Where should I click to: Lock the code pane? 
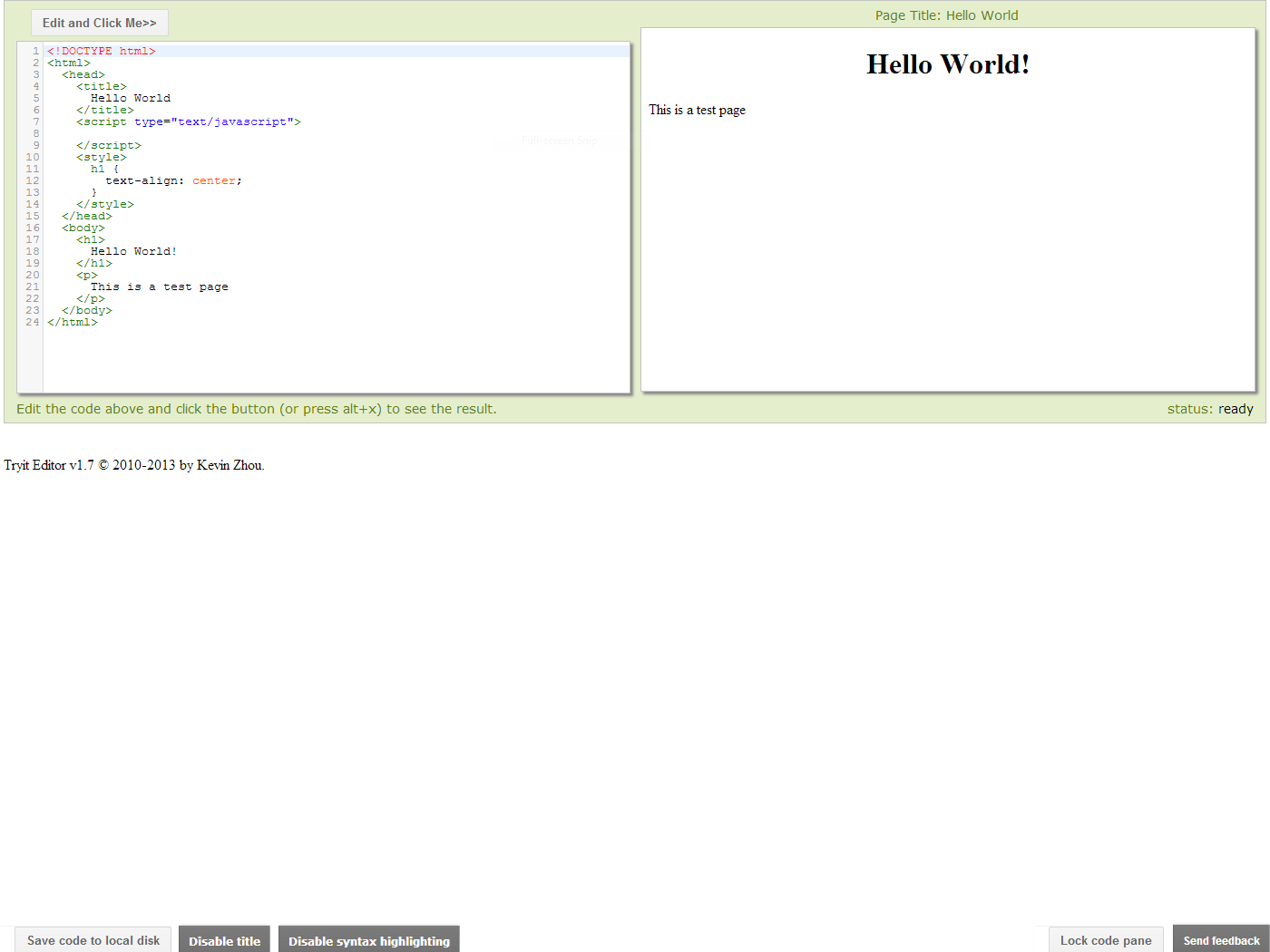(x=1106, y=940)
